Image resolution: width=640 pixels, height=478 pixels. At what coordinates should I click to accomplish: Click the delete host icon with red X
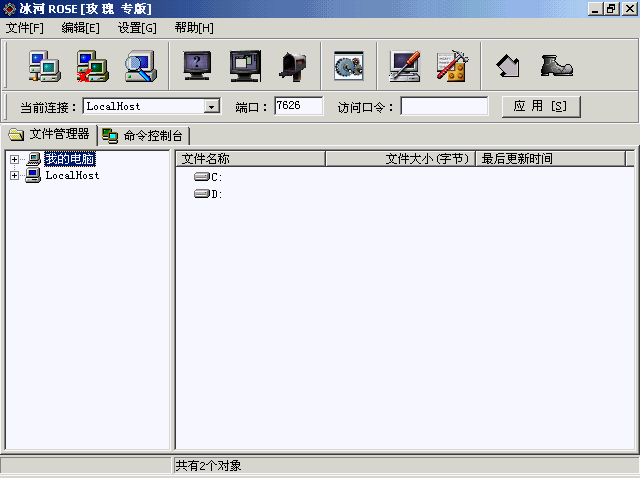point(93,66)
